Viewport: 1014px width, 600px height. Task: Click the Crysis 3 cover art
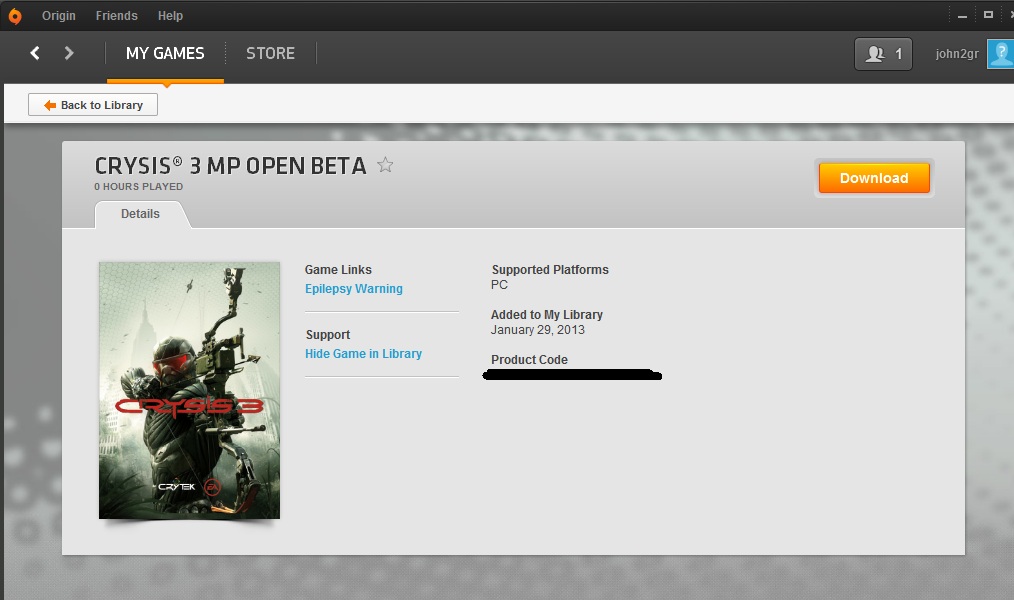[x=189, y=390]
